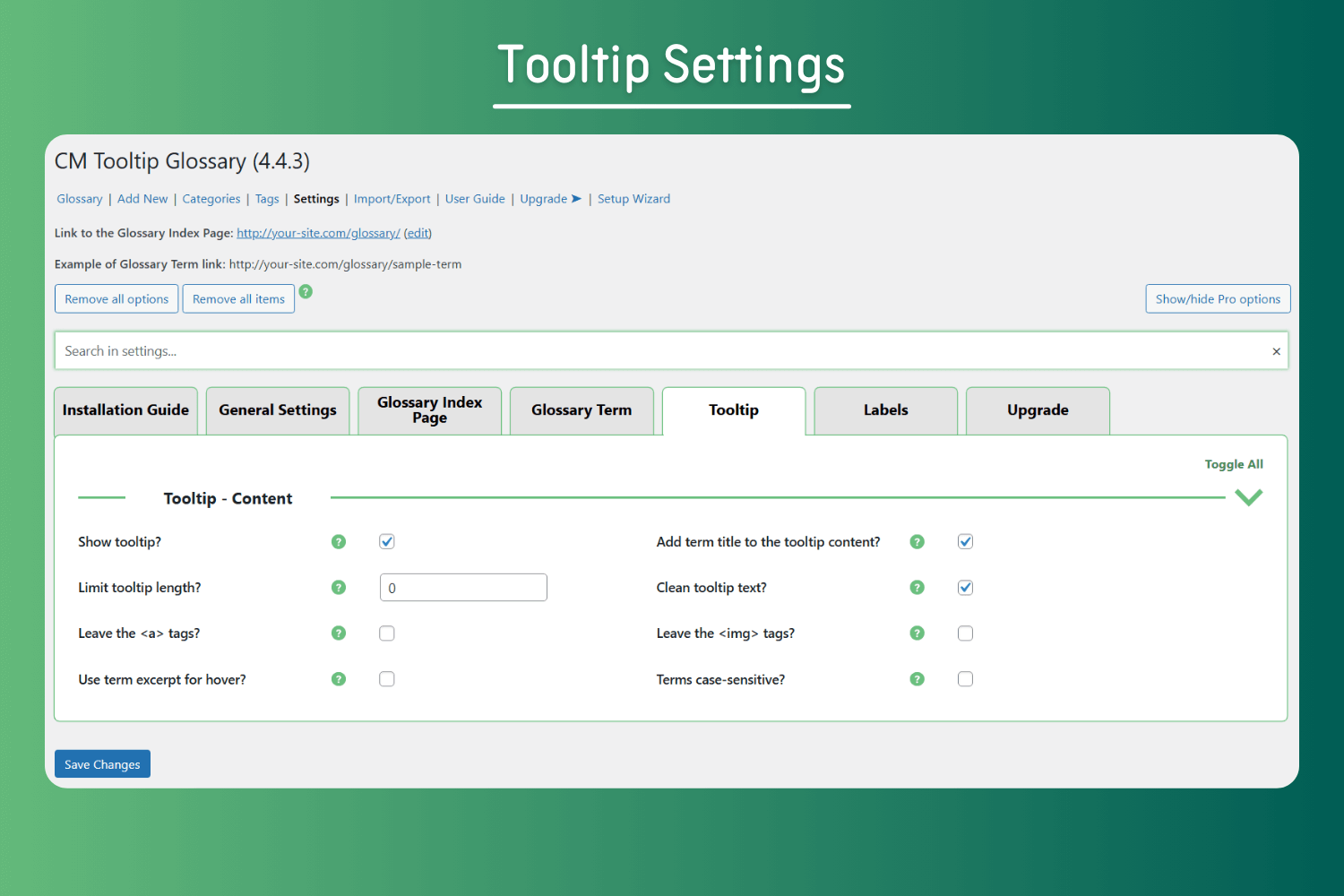View help for Leave <img> tags setting
Image resolution: width=1344 pixels, height=896 pixels.
coord(917,633)
